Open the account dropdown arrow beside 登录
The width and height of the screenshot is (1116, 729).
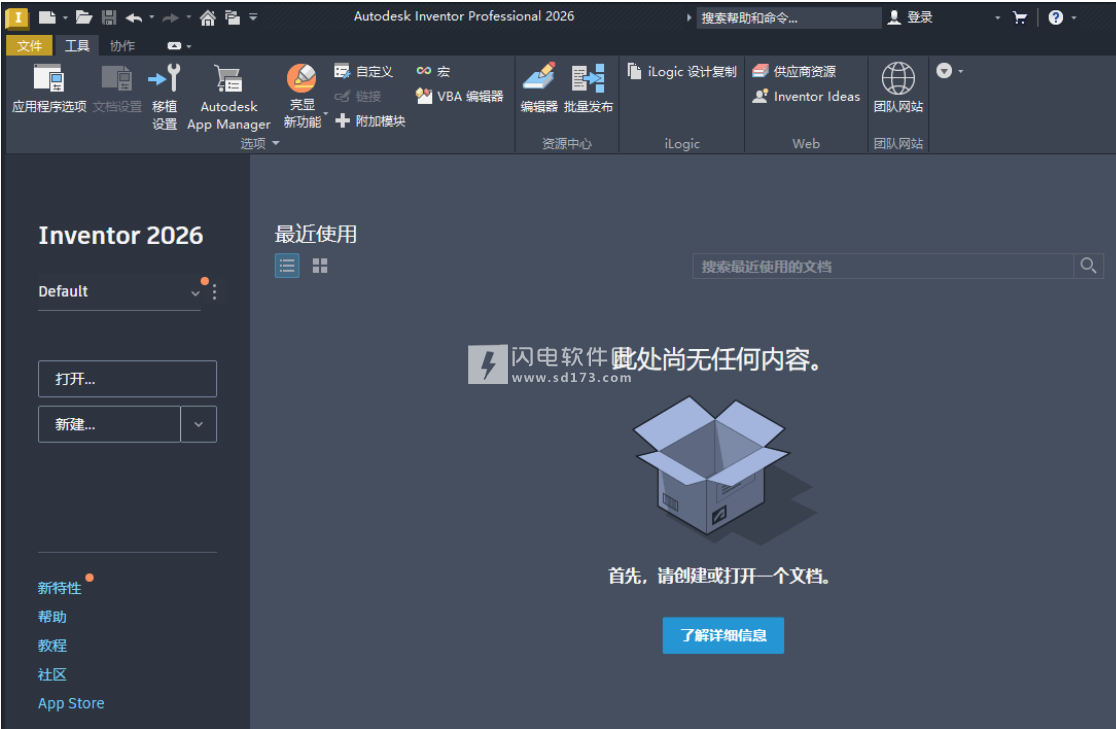(997, 18)
